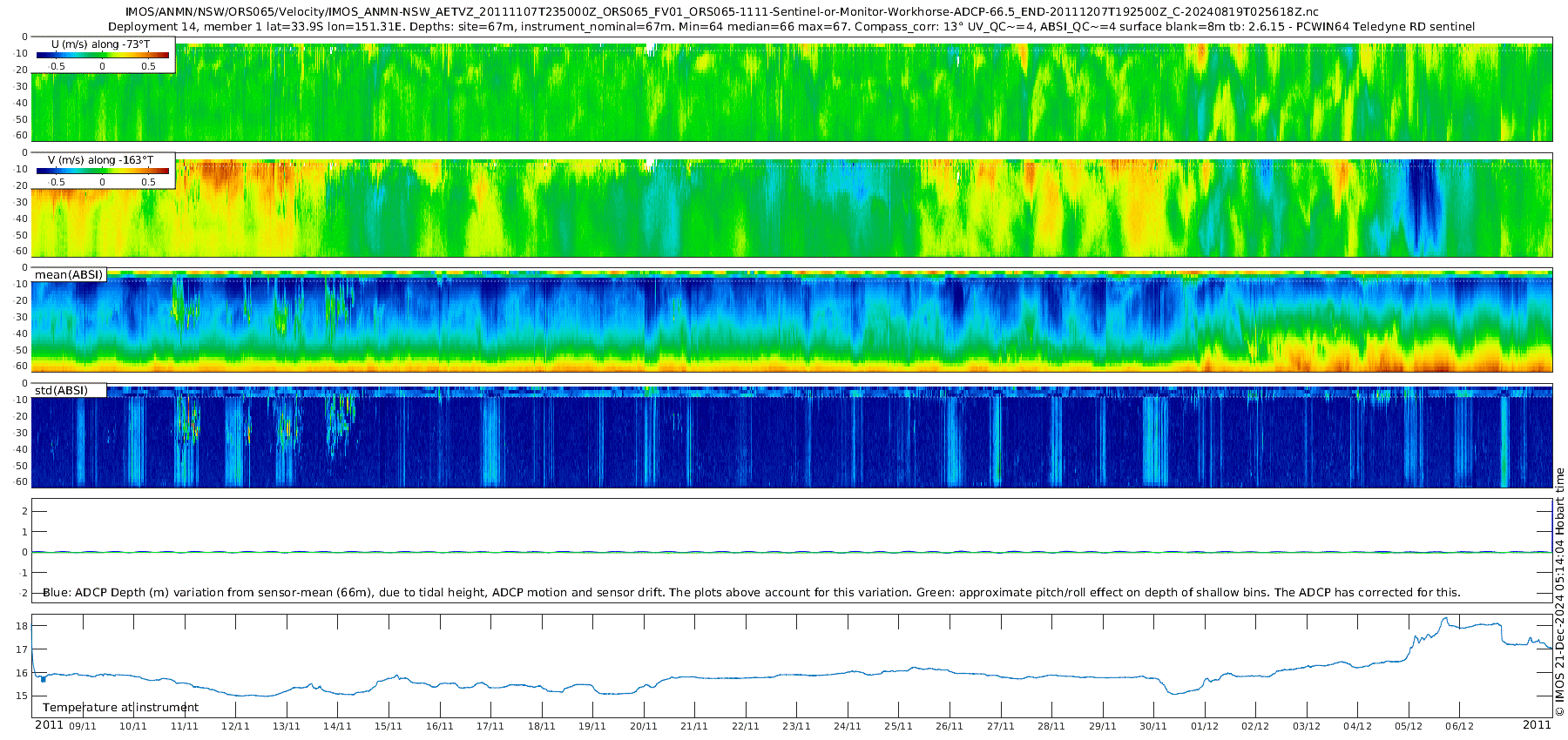Click the ADCP Depth variation description text
The width and height of the screenshot is (1568, 740).
click(x=751, y=593)
